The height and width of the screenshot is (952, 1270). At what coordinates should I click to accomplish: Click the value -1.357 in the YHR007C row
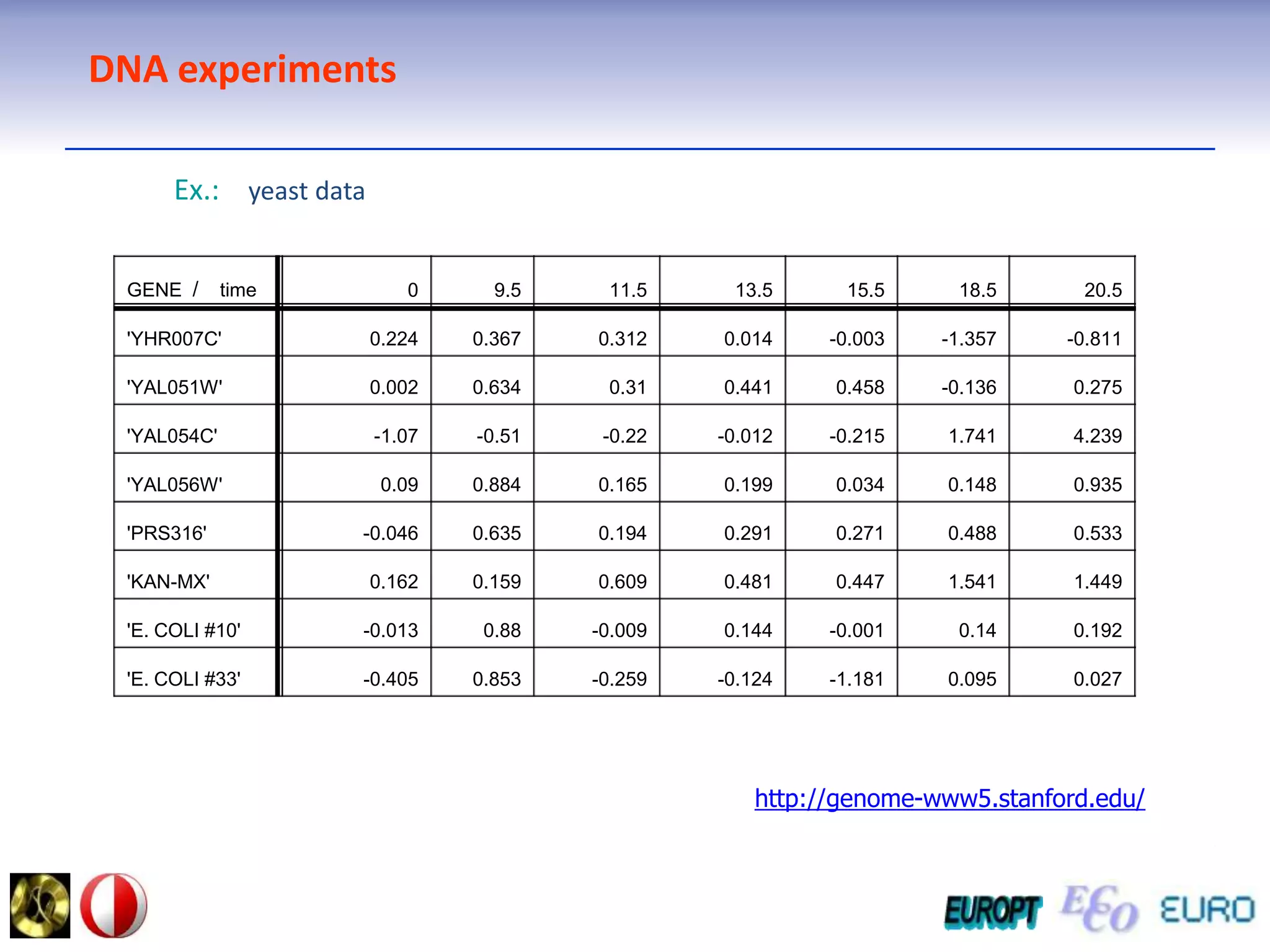pos(969,338)
